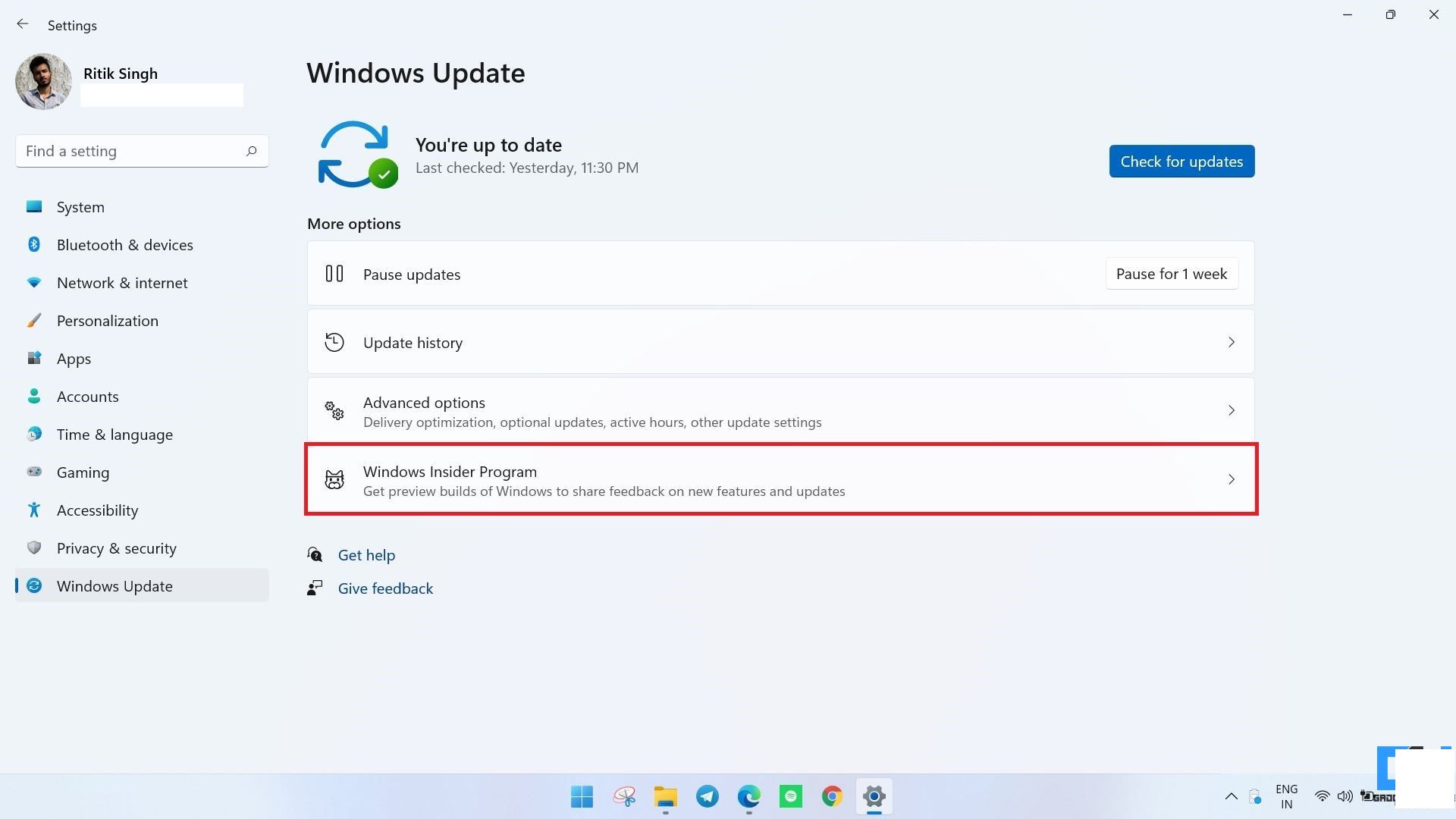Click the Start menu button

pyautogui.click(x=582, y=796)
